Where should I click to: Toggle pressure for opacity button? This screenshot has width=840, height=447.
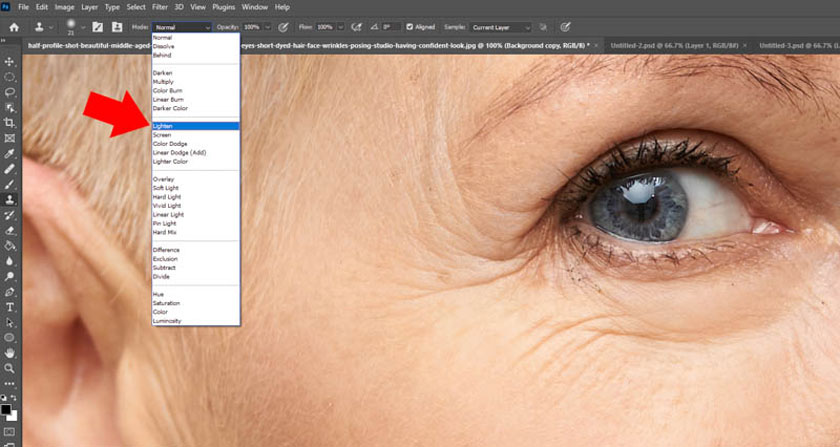(283, 27)
